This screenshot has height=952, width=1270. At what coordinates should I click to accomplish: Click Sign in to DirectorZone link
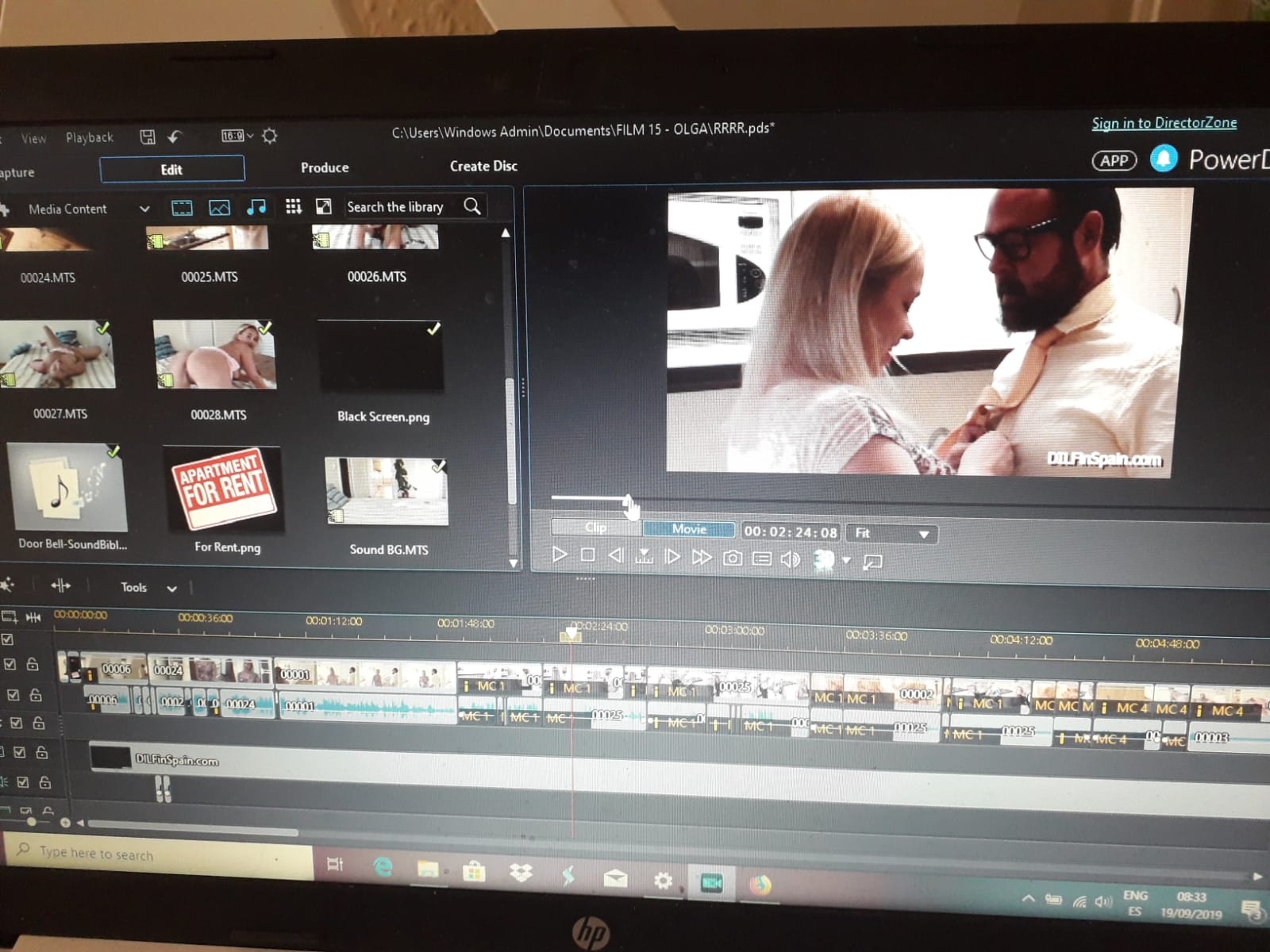tap(1164, 123)
